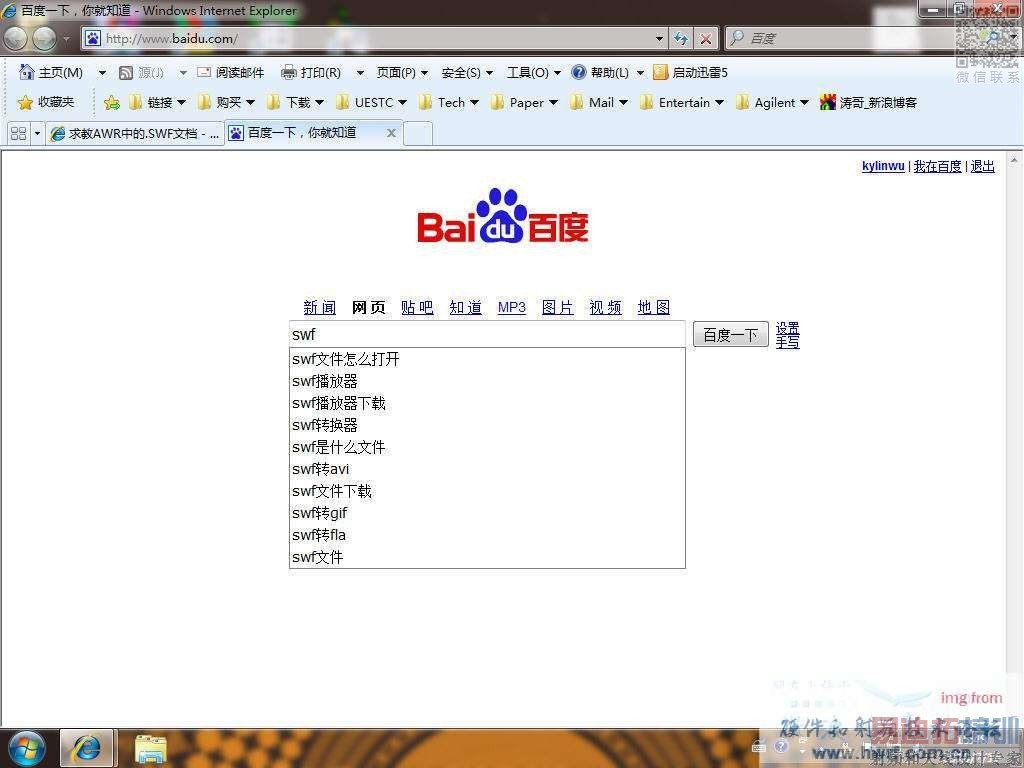Go to Baidu MP3 section
Viewport: 1024px width, 768px height.
pyautogui.click(x=511, y=307)
